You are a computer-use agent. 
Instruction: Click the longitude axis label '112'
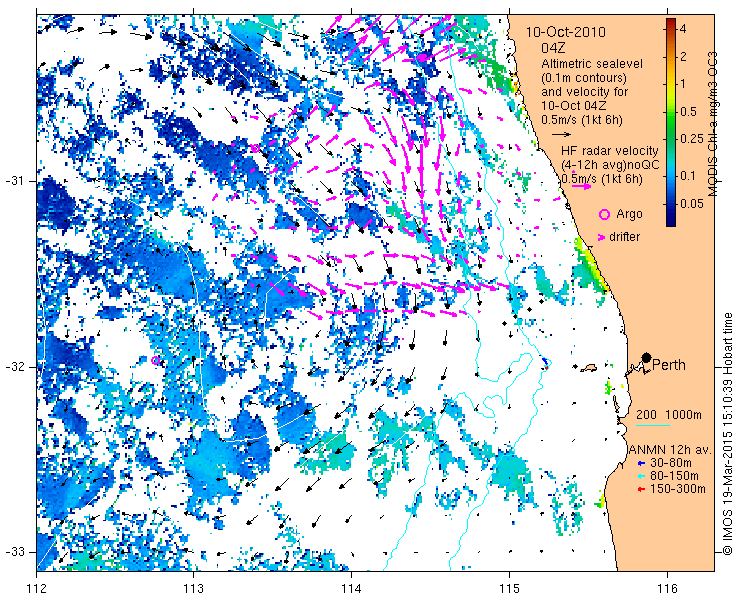coord(37,589)
